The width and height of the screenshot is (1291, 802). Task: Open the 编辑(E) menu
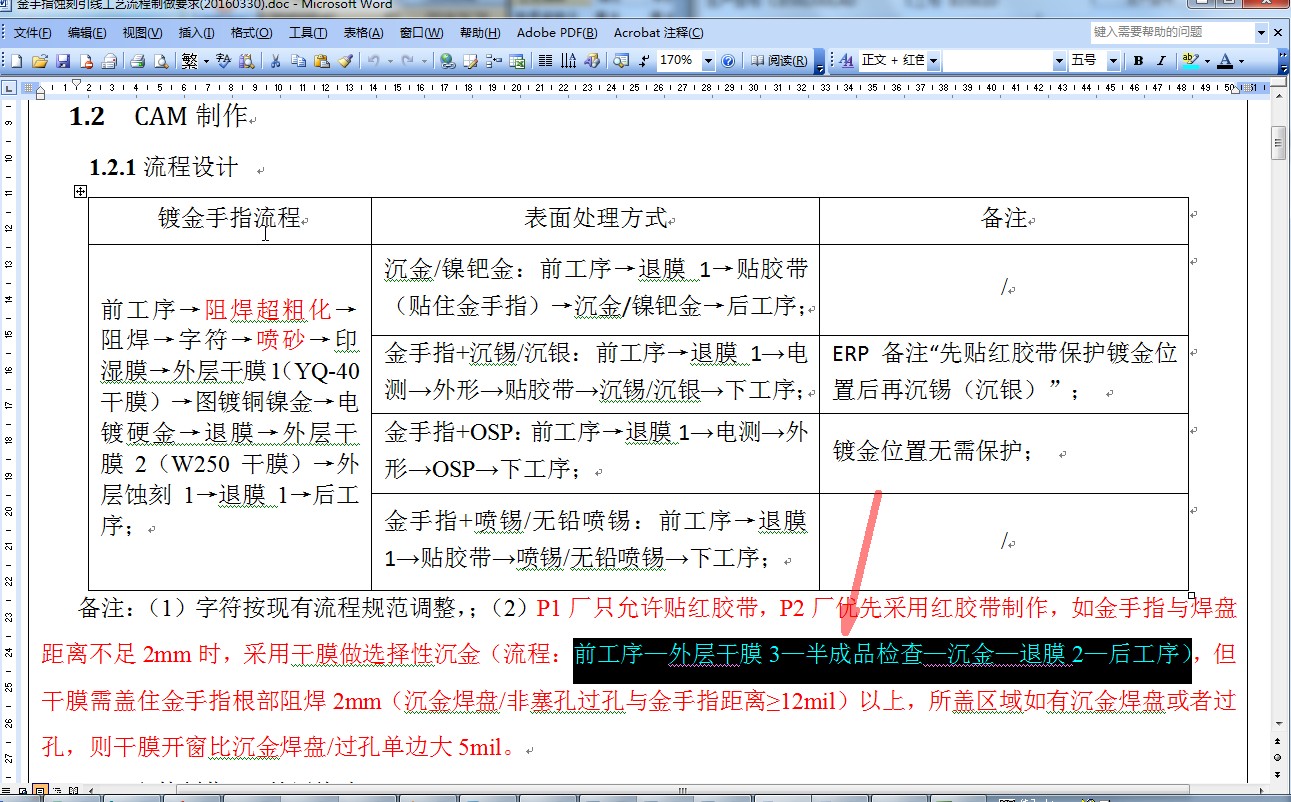(x=88, y=33)
